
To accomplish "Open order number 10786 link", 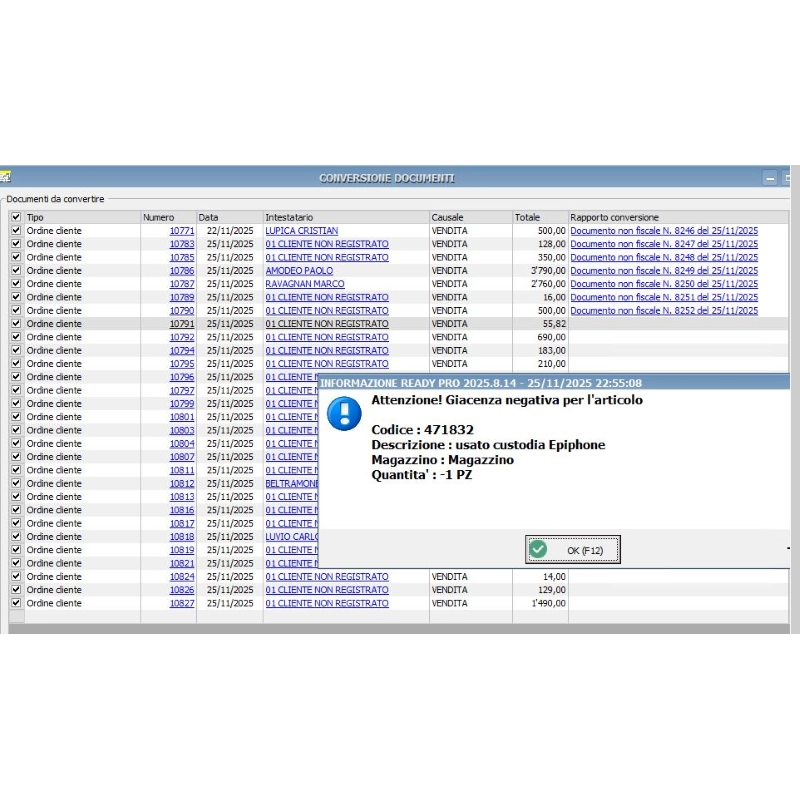I will [182, 271].
